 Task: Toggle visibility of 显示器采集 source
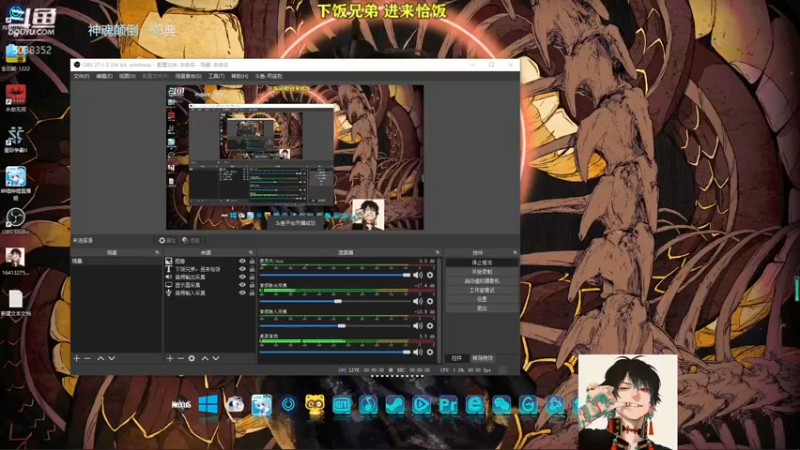(x=242, y=285)
